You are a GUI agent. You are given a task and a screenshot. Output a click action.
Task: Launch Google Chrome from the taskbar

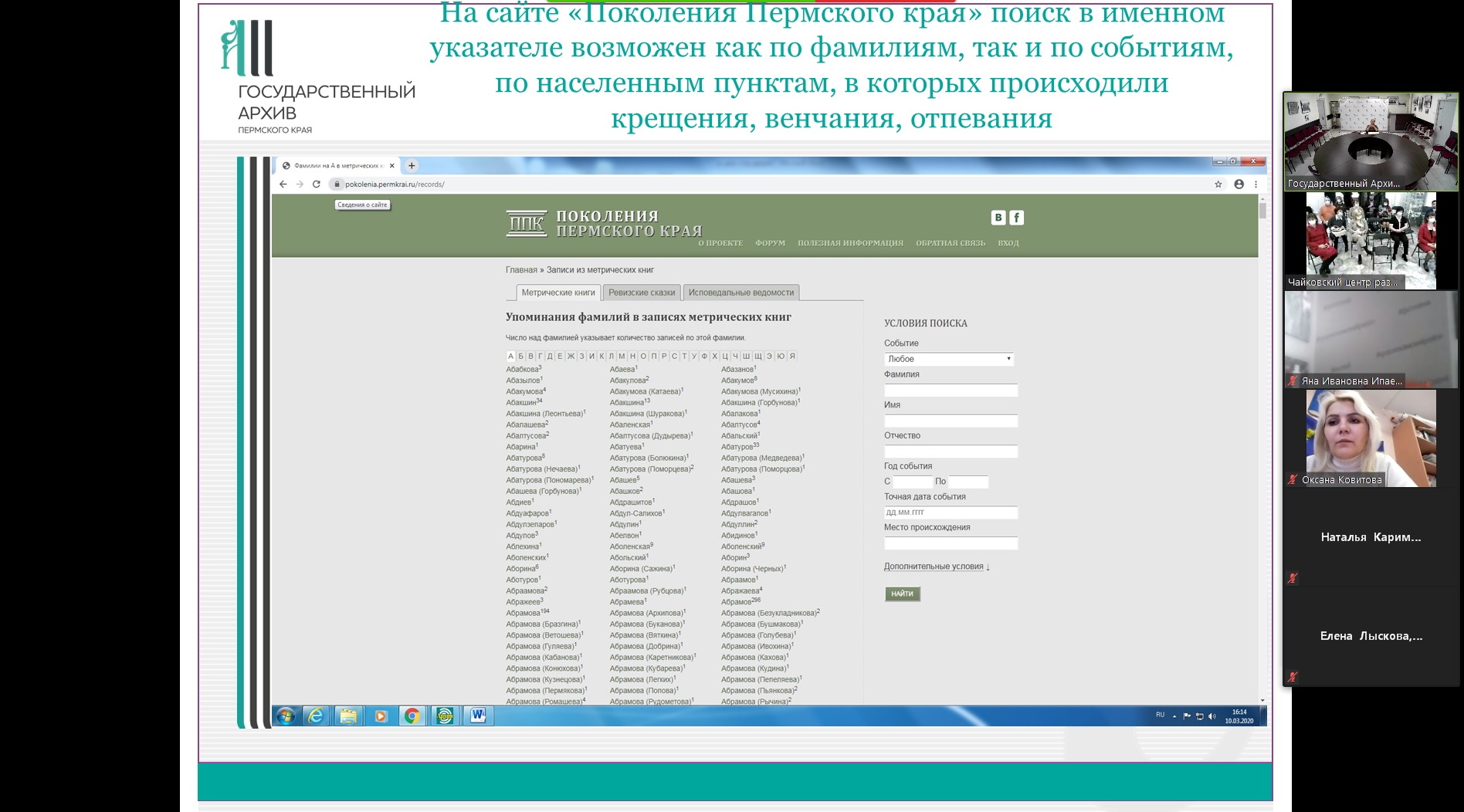(412, 716)
